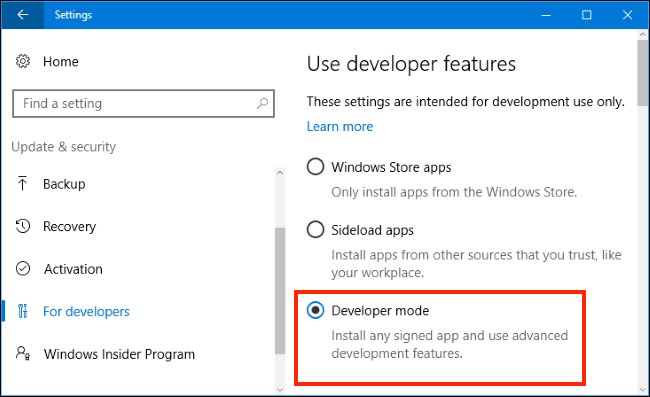
Task: Open the For developers section
Action: [x=86, y=311]
